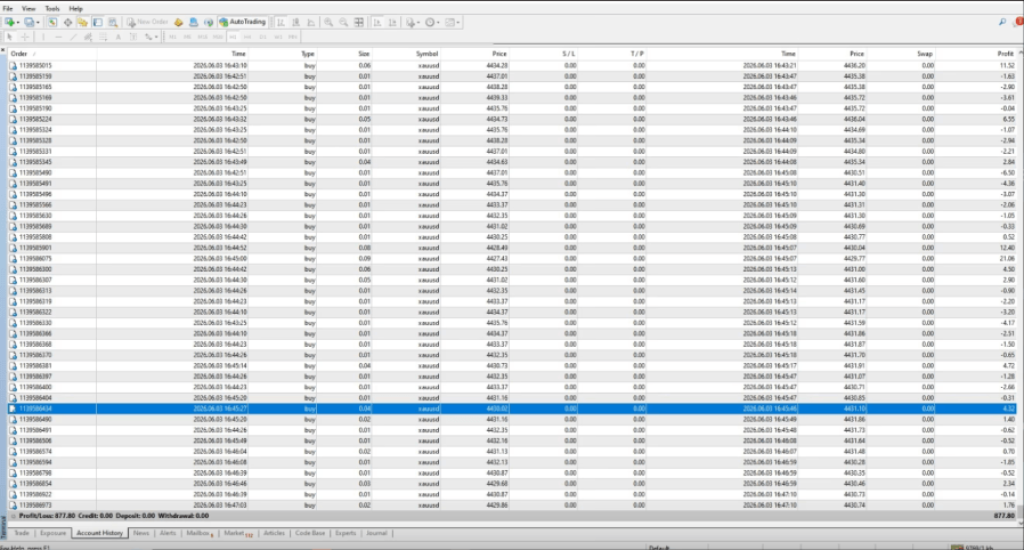The height and width of the screenshot is (550, 1024).
Task: Open the Strategy Tester icon
Action: [113, 22]
